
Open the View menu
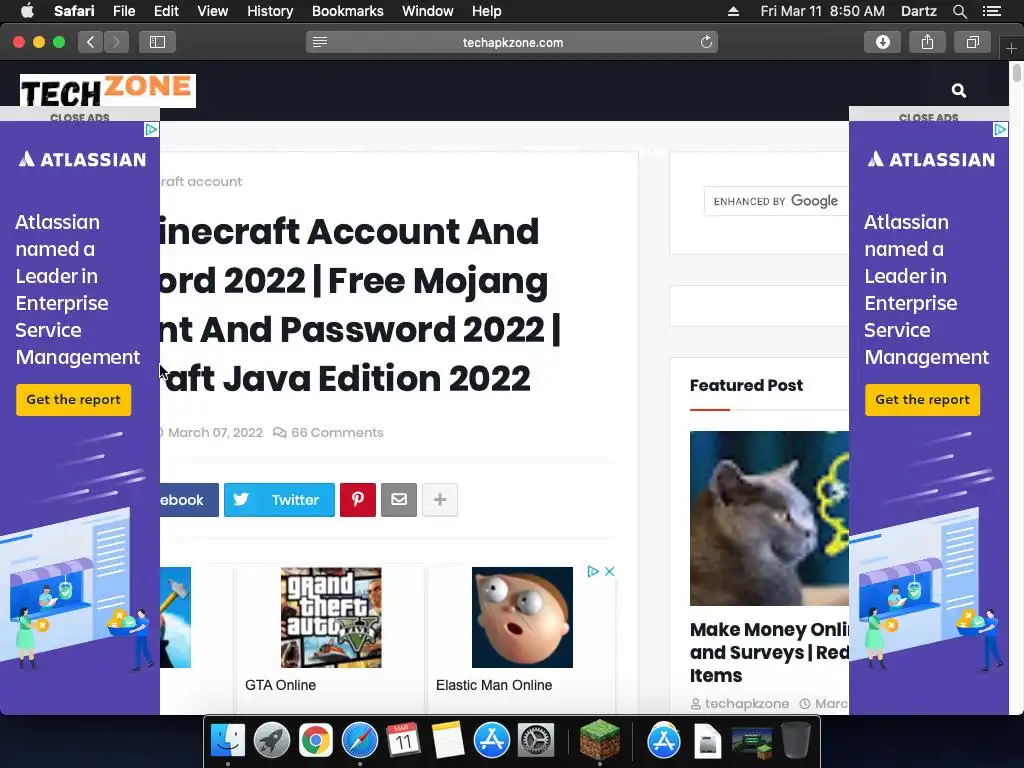(x=213, y=11)
